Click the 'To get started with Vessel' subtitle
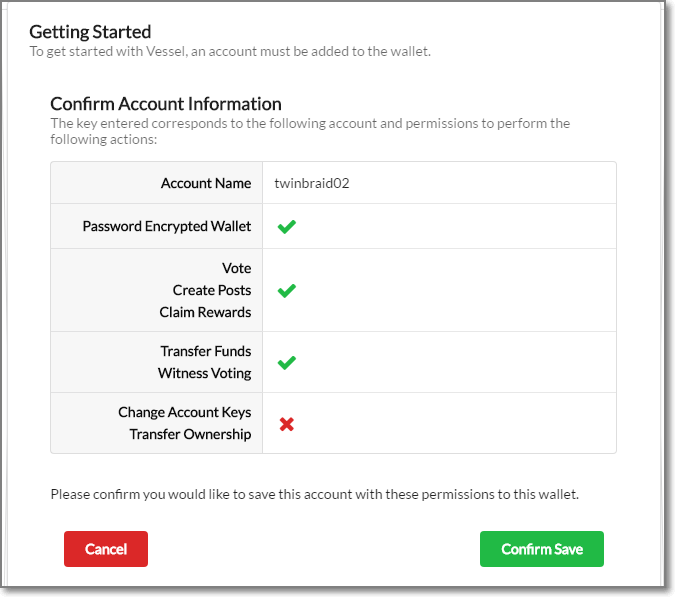 point(230,52)
